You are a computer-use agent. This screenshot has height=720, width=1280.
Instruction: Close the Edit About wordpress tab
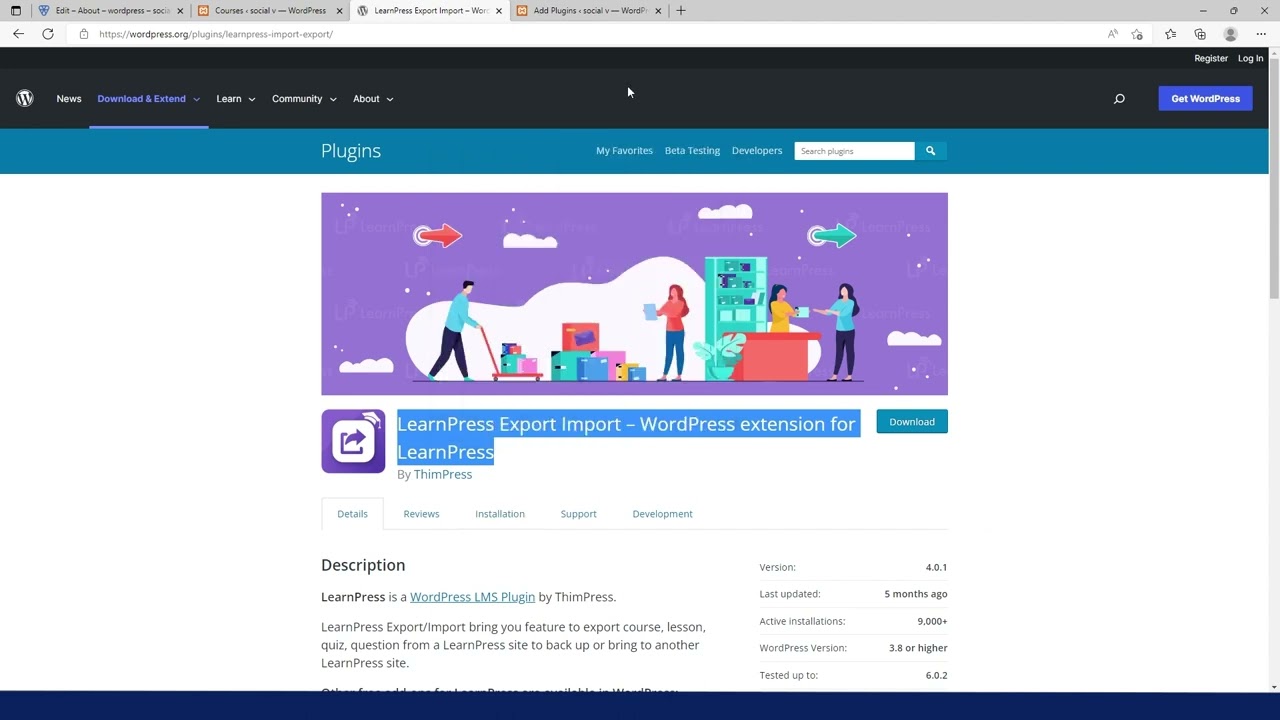tap(180, 11)
